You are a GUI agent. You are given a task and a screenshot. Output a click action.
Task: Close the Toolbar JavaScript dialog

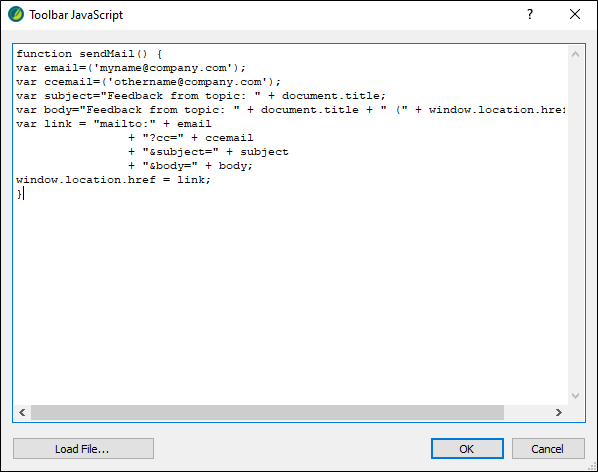click(575, 14)
